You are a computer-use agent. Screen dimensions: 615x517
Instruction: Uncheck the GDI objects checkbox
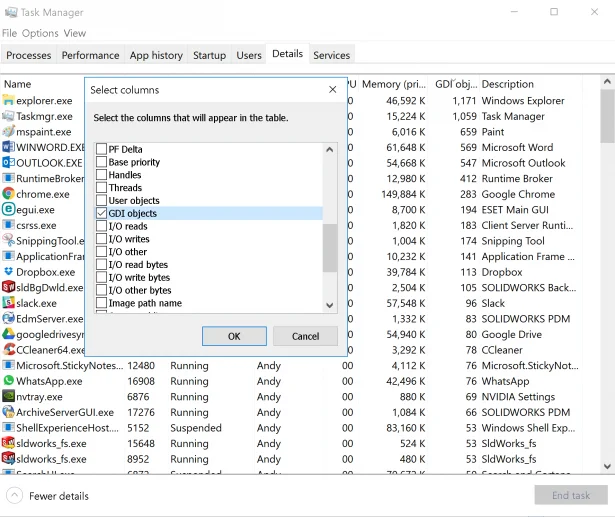[101, 214]
